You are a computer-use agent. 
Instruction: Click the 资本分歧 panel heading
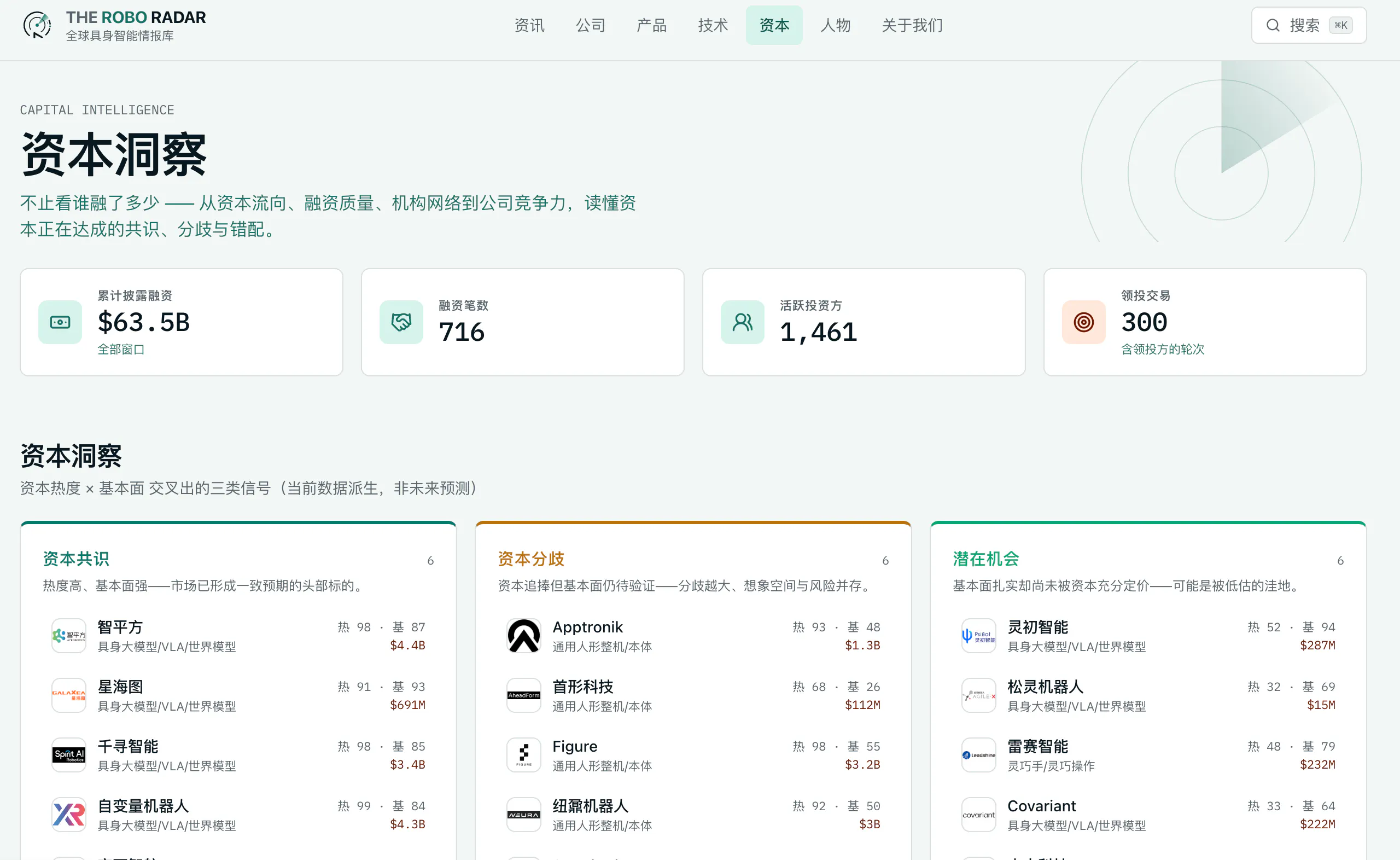531,559
